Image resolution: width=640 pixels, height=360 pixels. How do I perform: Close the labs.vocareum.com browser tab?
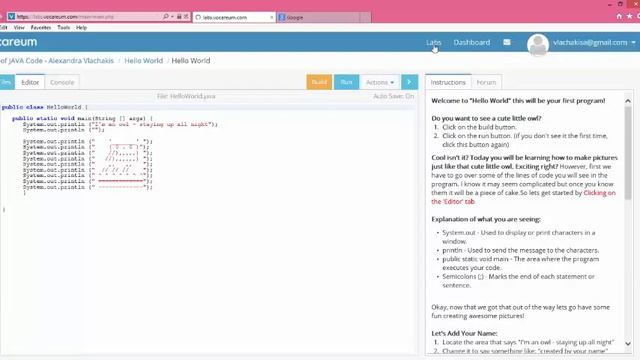[271, 17]
